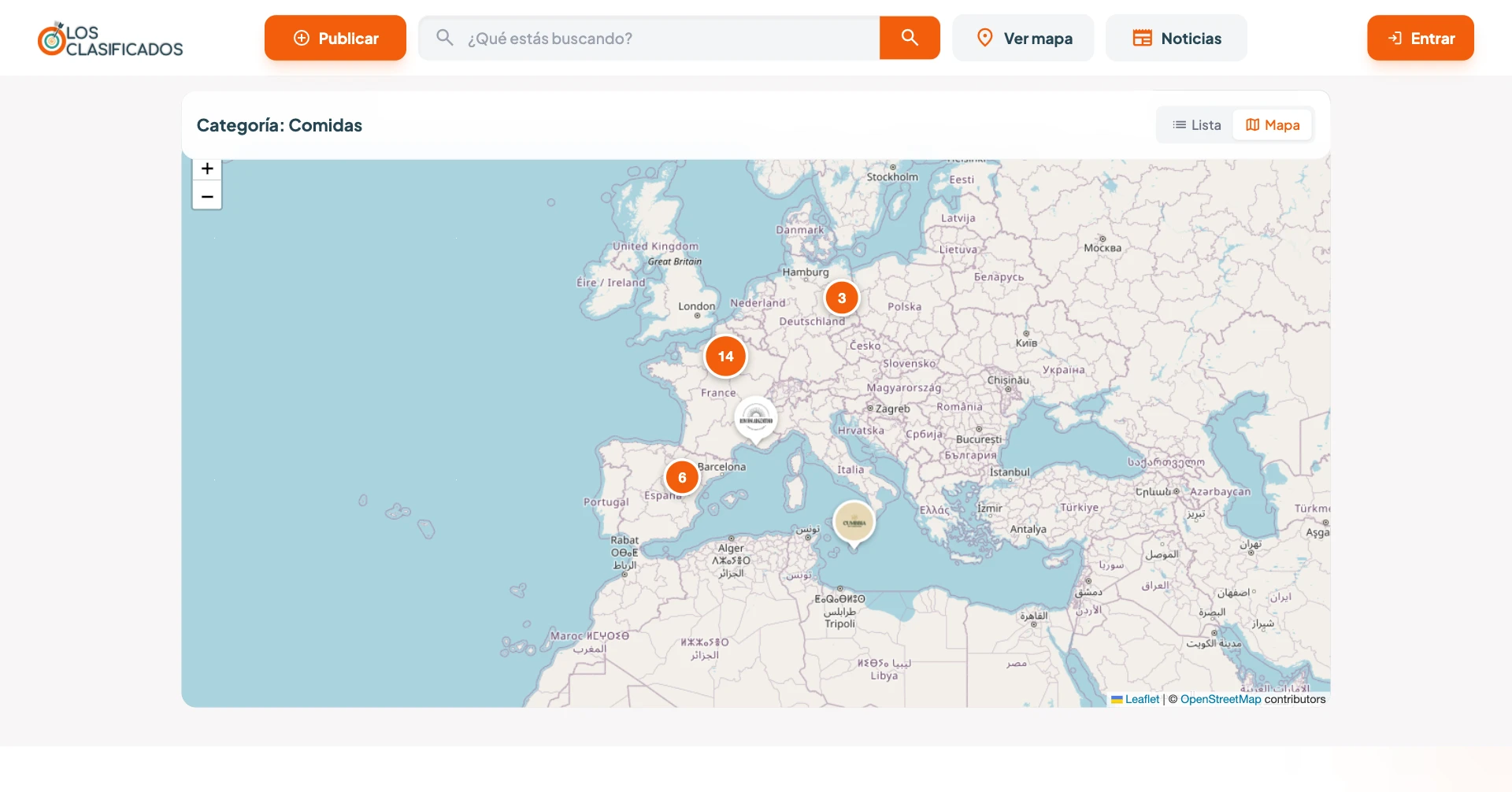Screen dimensions: 1512x792
Task: Focus the ¿Qué estás buscando? search field
Action: pyautogui.click(x=649, y=38)
